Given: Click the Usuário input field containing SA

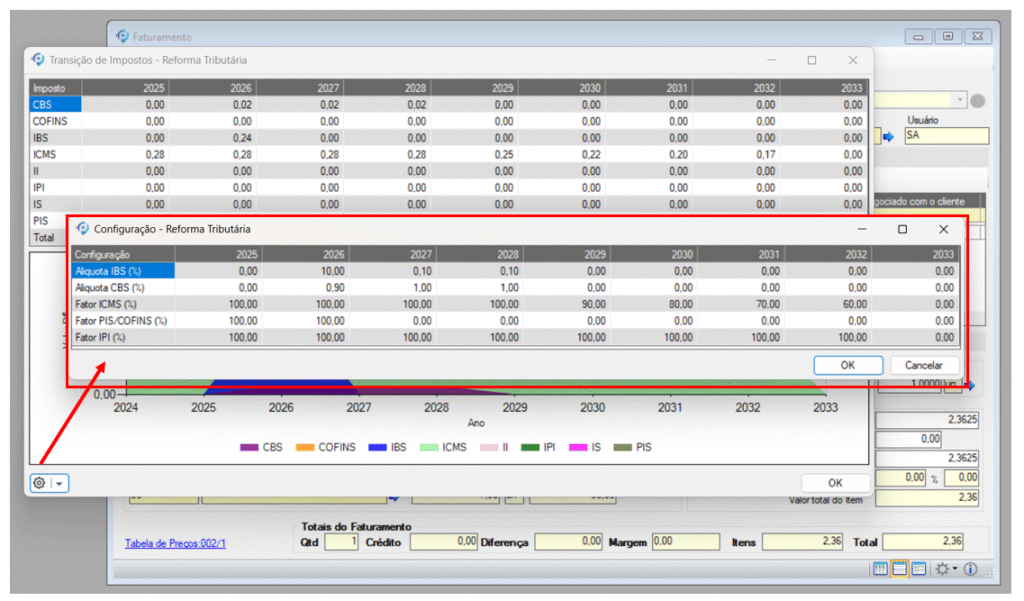Looking at the screenshot, I should pyautogui.click(x=945, y=136).
